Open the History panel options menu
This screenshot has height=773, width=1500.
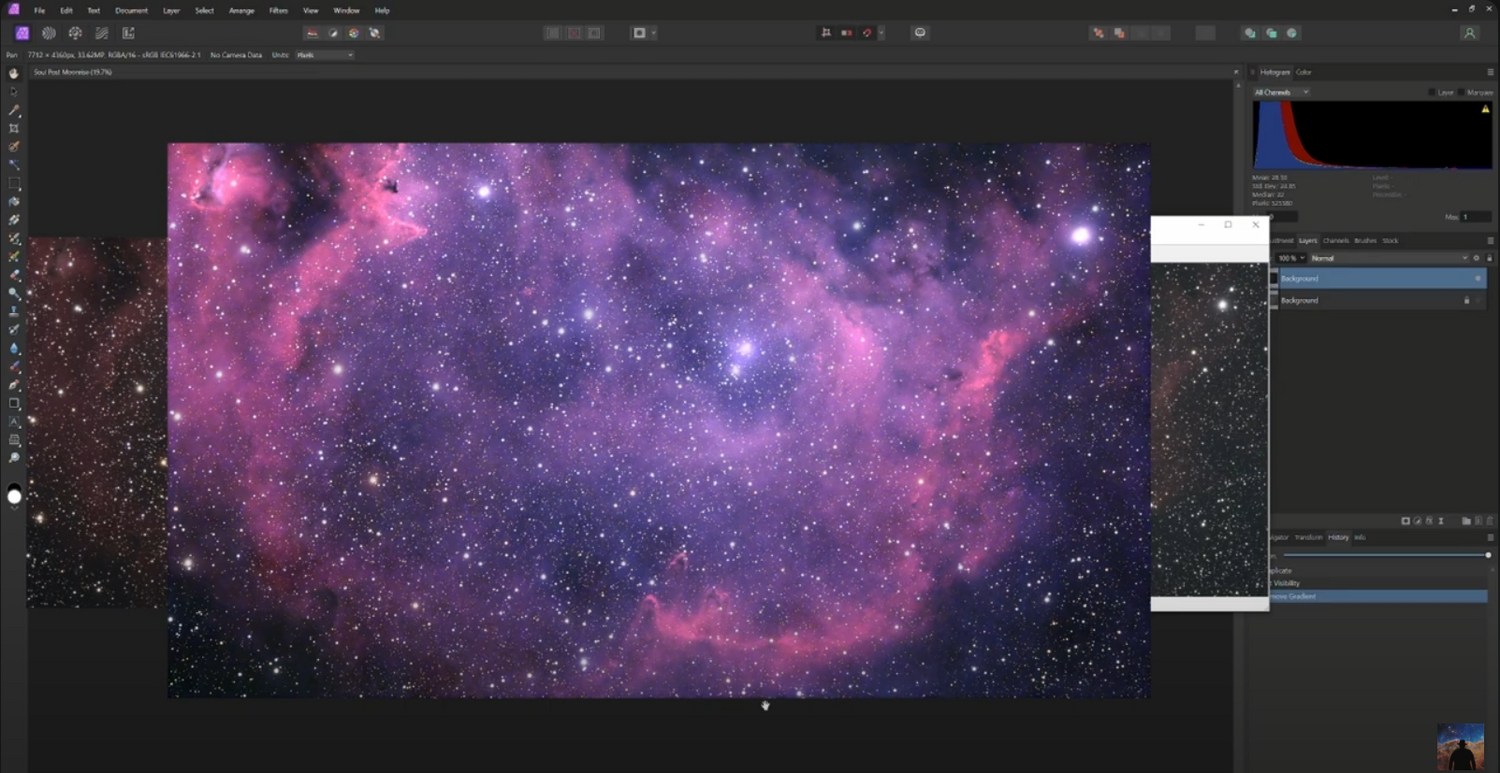click(x=1490, y=537)
